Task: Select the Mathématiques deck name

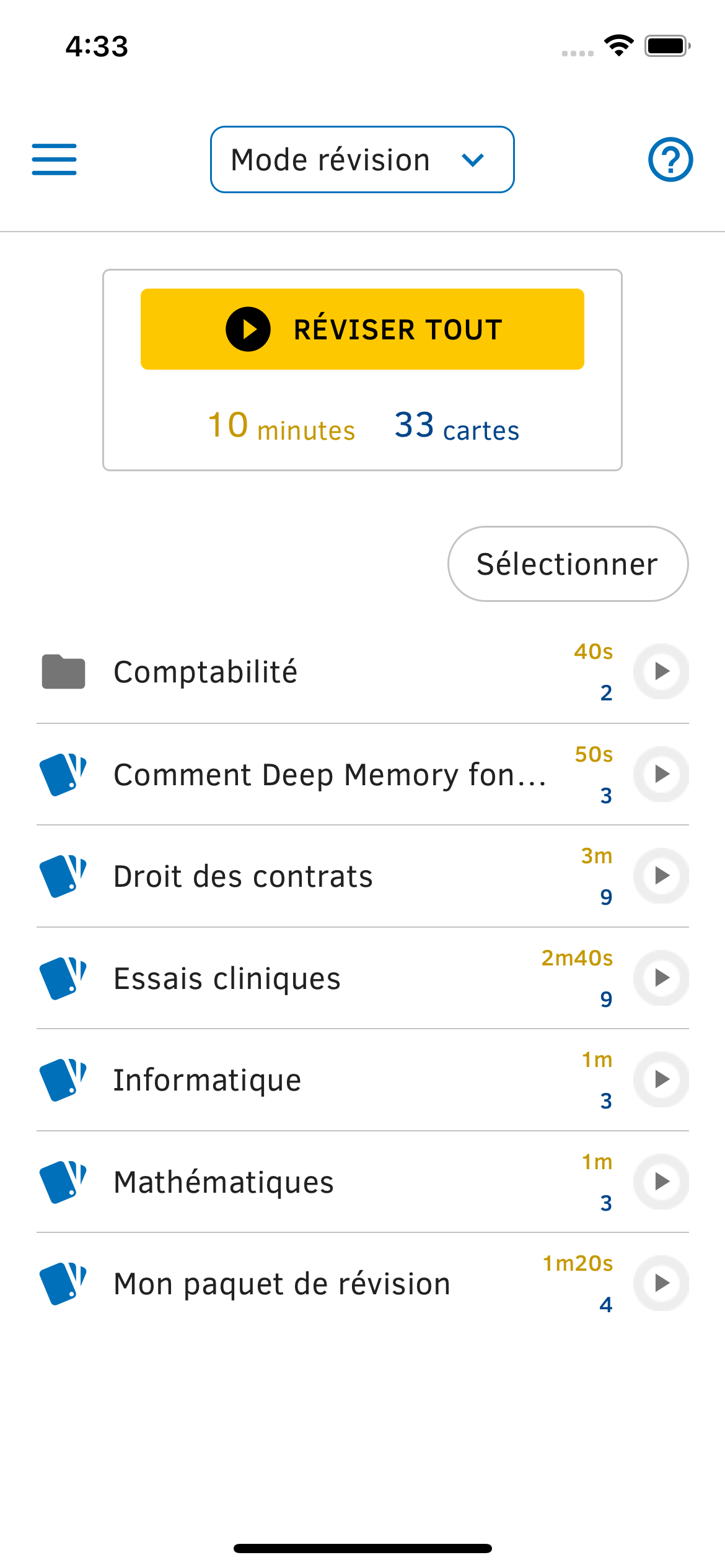Action: (224, 1182)
